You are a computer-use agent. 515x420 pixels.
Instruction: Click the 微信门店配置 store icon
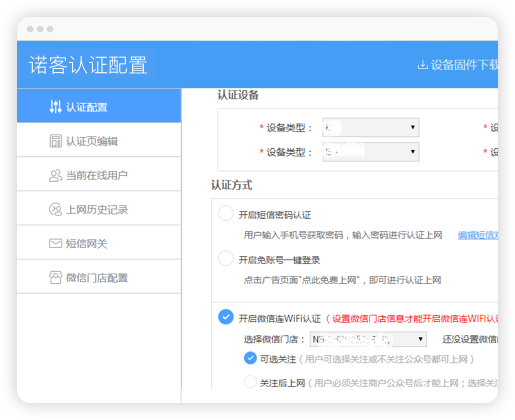point(55,278)
